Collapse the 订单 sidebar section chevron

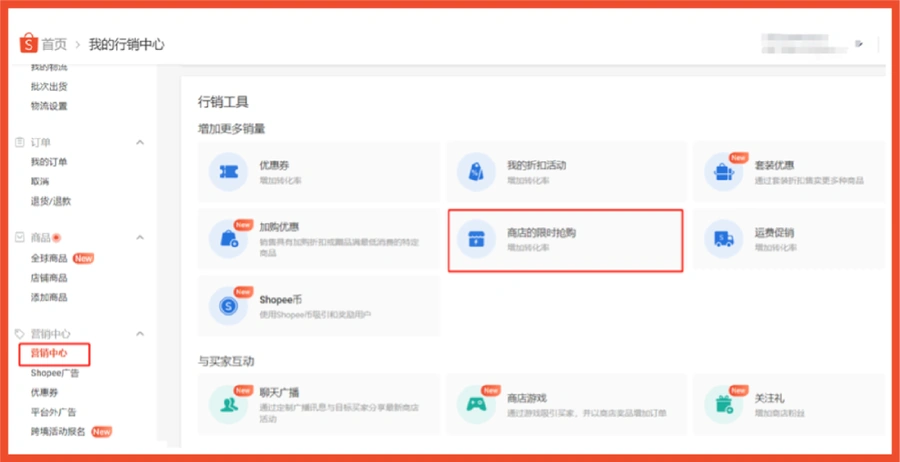[140, 142]
